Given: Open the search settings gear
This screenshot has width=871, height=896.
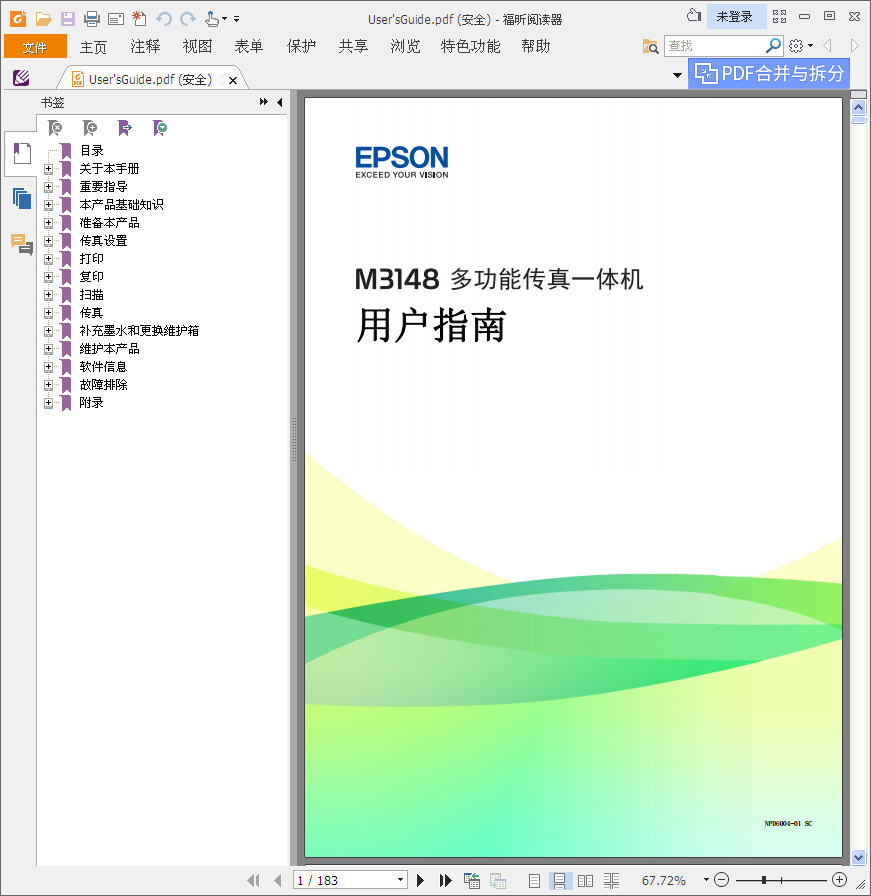Looking at the screenshot, I should 796,46.
